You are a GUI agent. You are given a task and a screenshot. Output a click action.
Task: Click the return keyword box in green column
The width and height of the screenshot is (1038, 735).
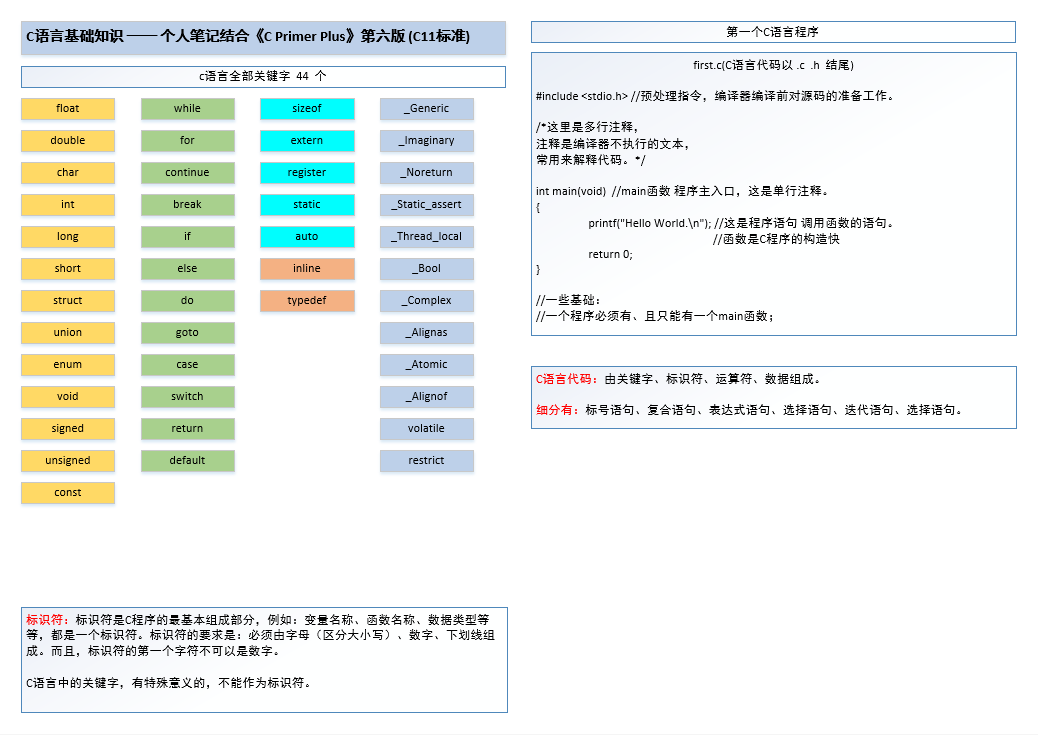coord(187,428)
